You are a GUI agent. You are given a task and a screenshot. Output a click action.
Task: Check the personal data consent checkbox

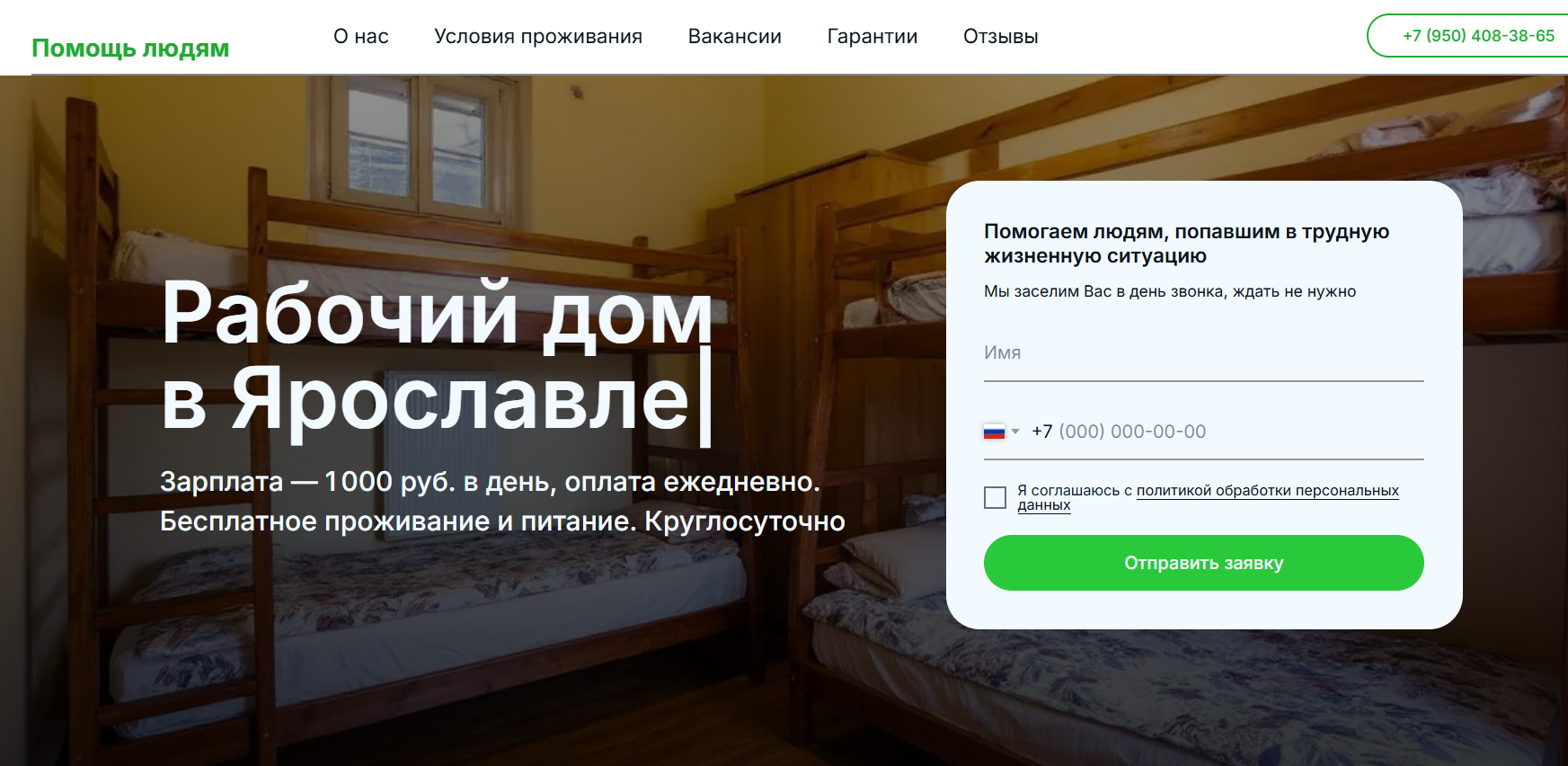(x=995, y=497)
